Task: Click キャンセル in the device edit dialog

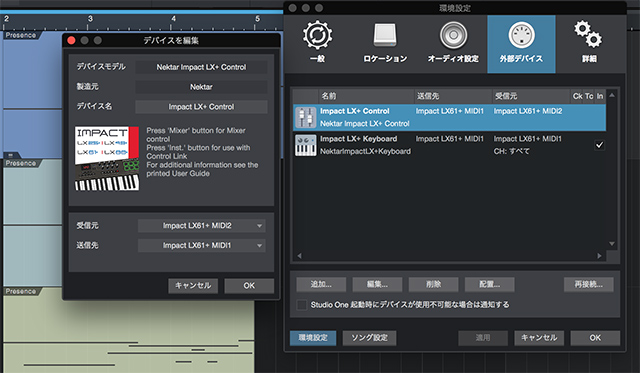Action: pyautogui.click(x=193, y=286)
